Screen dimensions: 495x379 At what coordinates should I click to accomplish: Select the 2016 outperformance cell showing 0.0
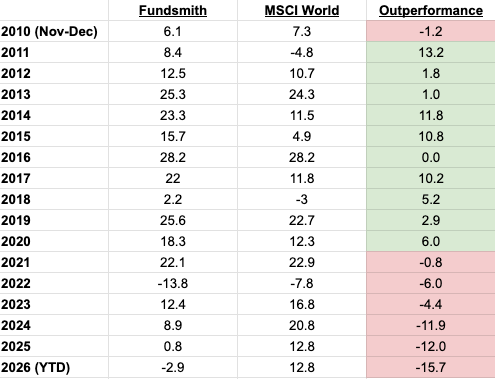tap(431, 157)
